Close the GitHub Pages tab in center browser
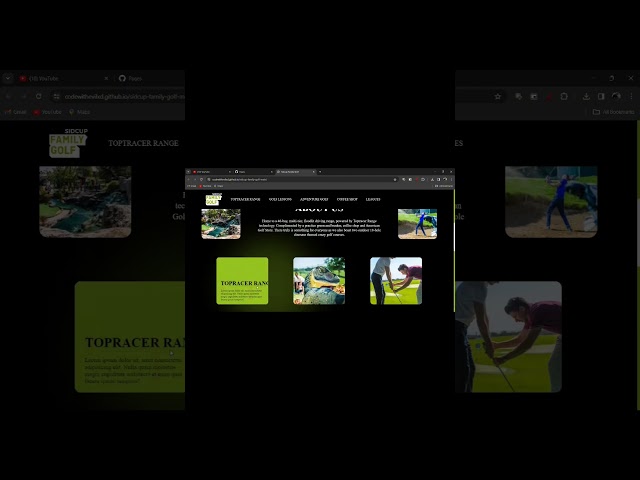This screenshot has width=640, height=480. tap(272, 172)
